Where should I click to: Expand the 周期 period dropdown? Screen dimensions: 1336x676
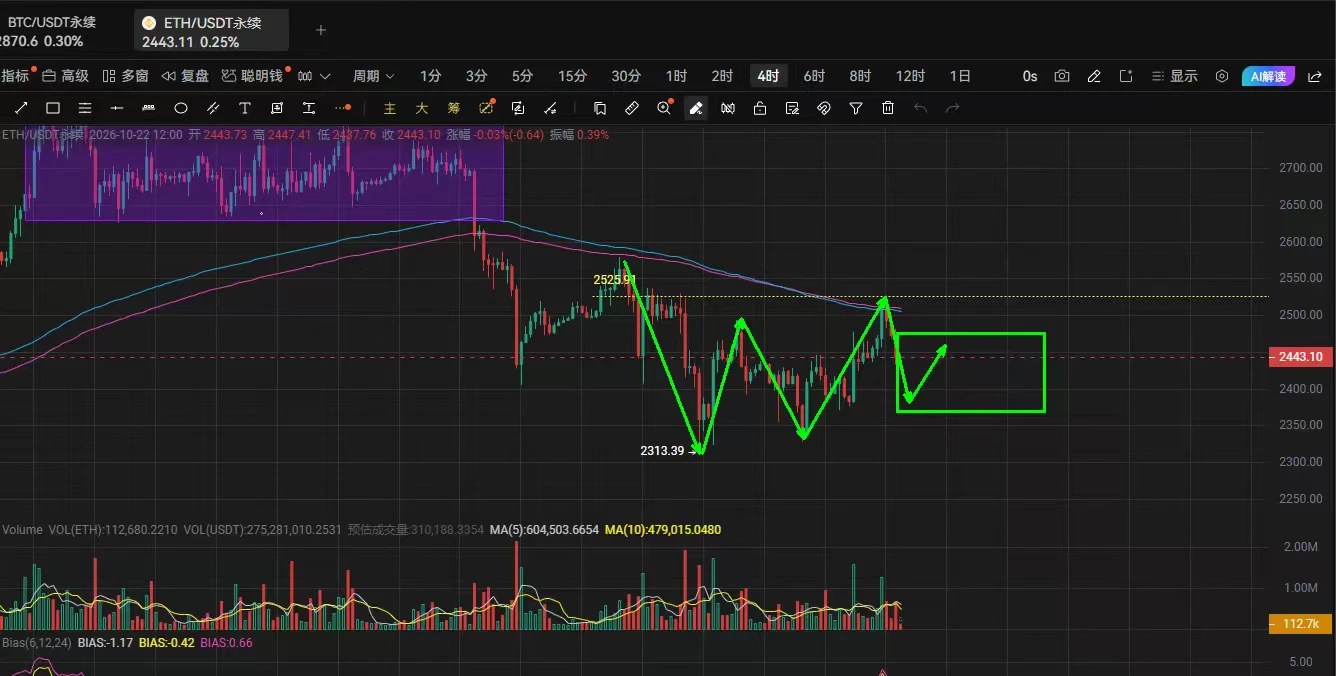pyautogui.click(x=373, y=76)
